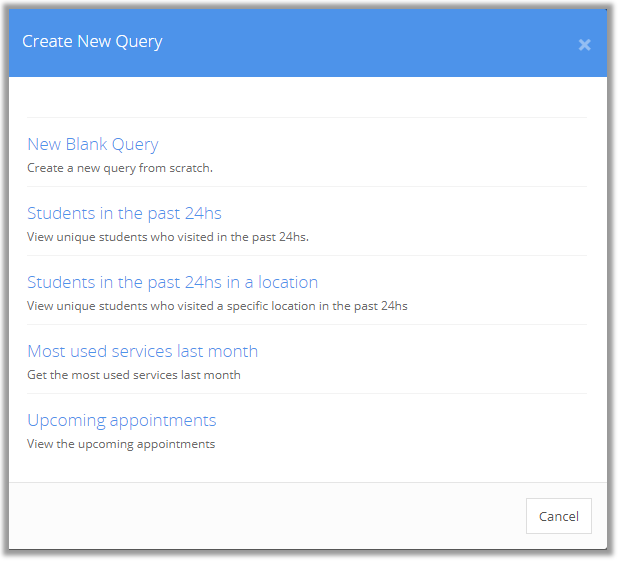Click the divider line above Upcoming appointments
The height and width of the screenshot is (562, 618).
[x=308, y=393]
